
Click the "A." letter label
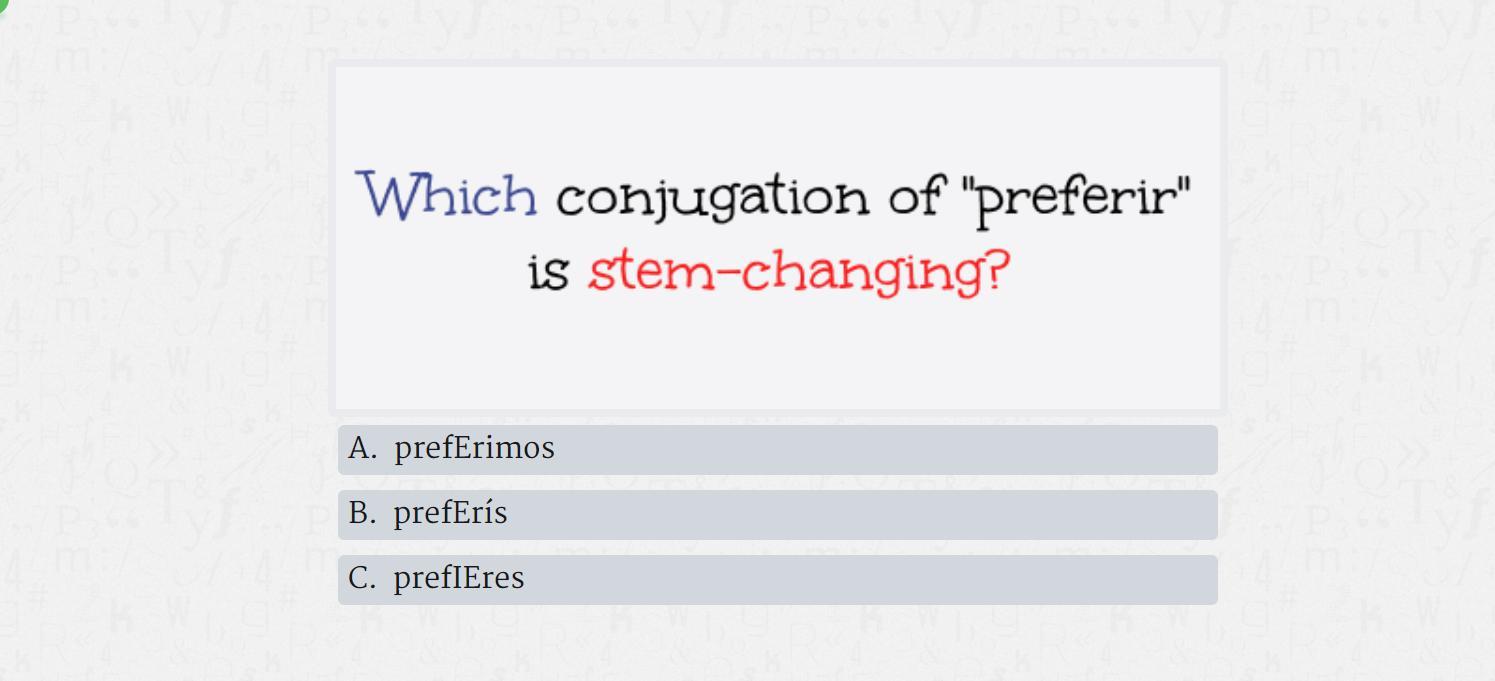pos(362,449)
